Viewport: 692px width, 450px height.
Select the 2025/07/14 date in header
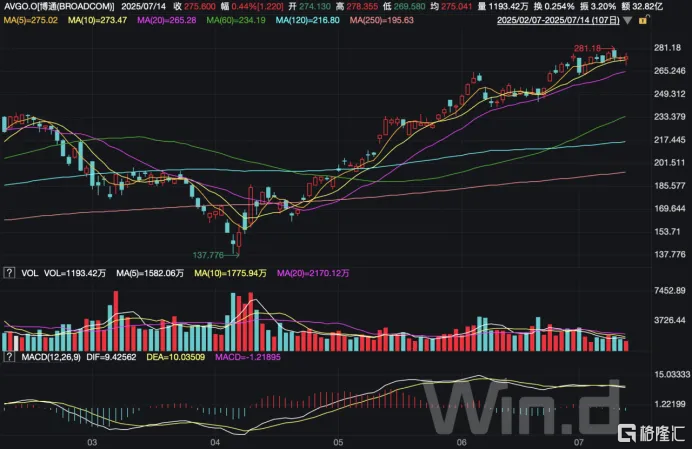pos(143,7)
